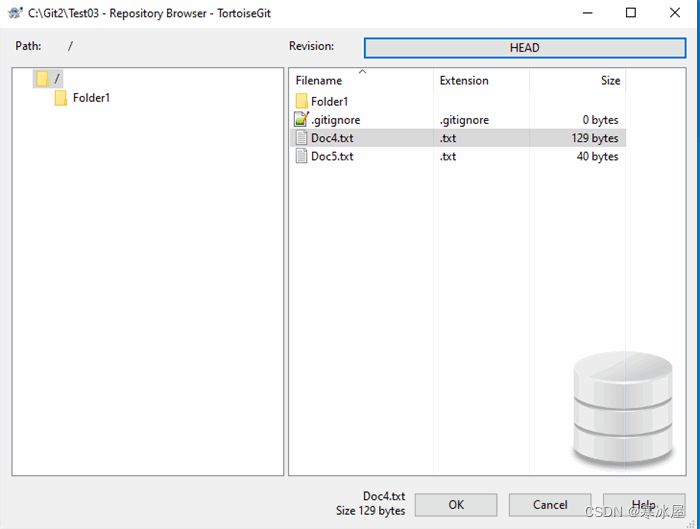This screenshot has height=529, width=700.
Task: Select the Doc5.txt filename
Action: (x=332, y=157)
